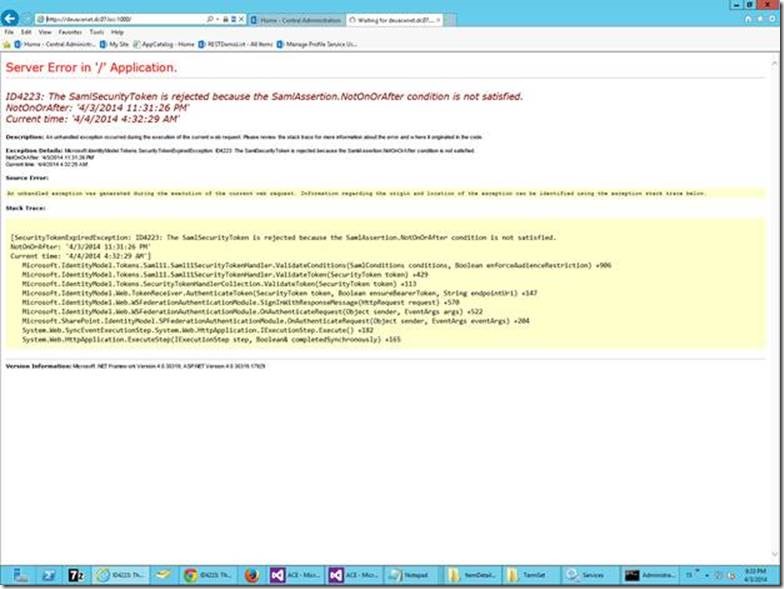Viewport: 784px width, 589px height.
Task: Click the 'Current time: 4/4/2014 4:32:29 AM' red line
Action: (92, 119)
